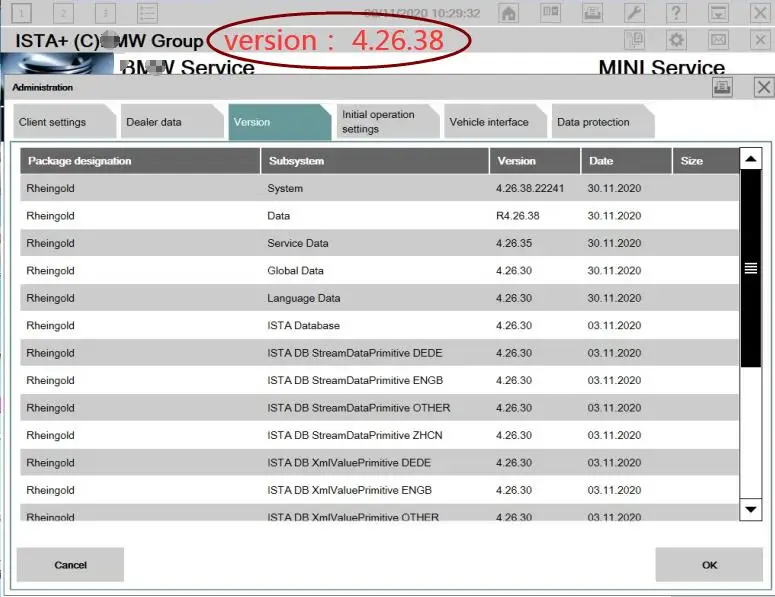Select step 2 box in top toolbar
This screenshot has height=597, width=775.
click(63, 13)
